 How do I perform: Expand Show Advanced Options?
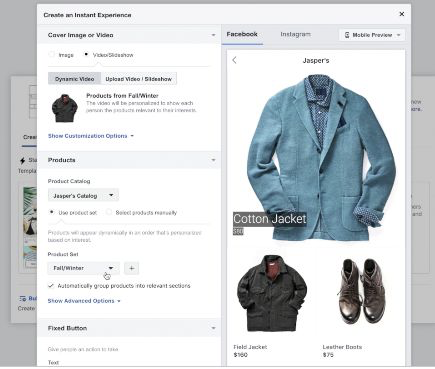click(x=84, y=301)
